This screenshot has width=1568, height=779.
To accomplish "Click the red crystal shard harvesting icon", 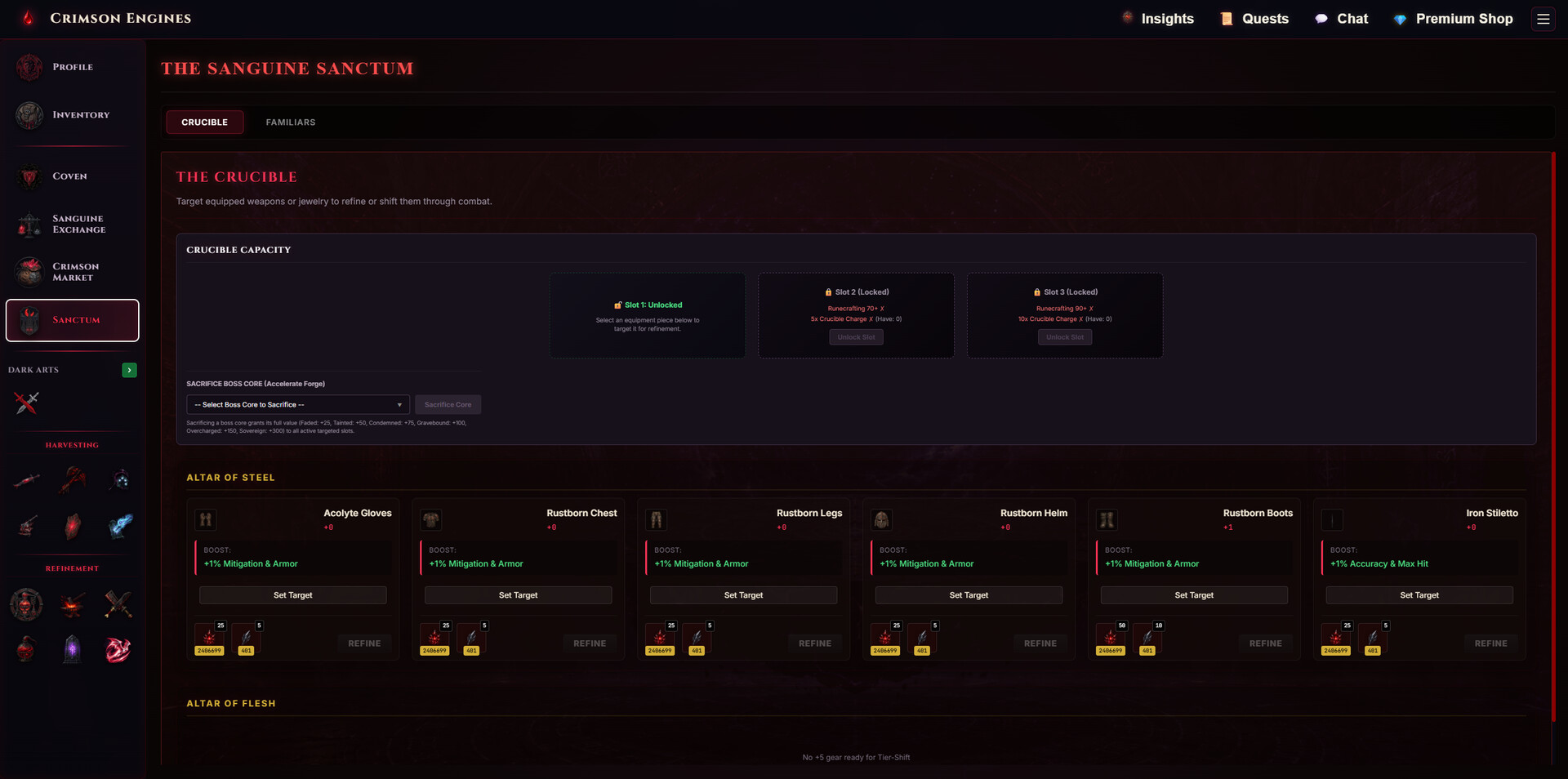I will pos(73,526).
